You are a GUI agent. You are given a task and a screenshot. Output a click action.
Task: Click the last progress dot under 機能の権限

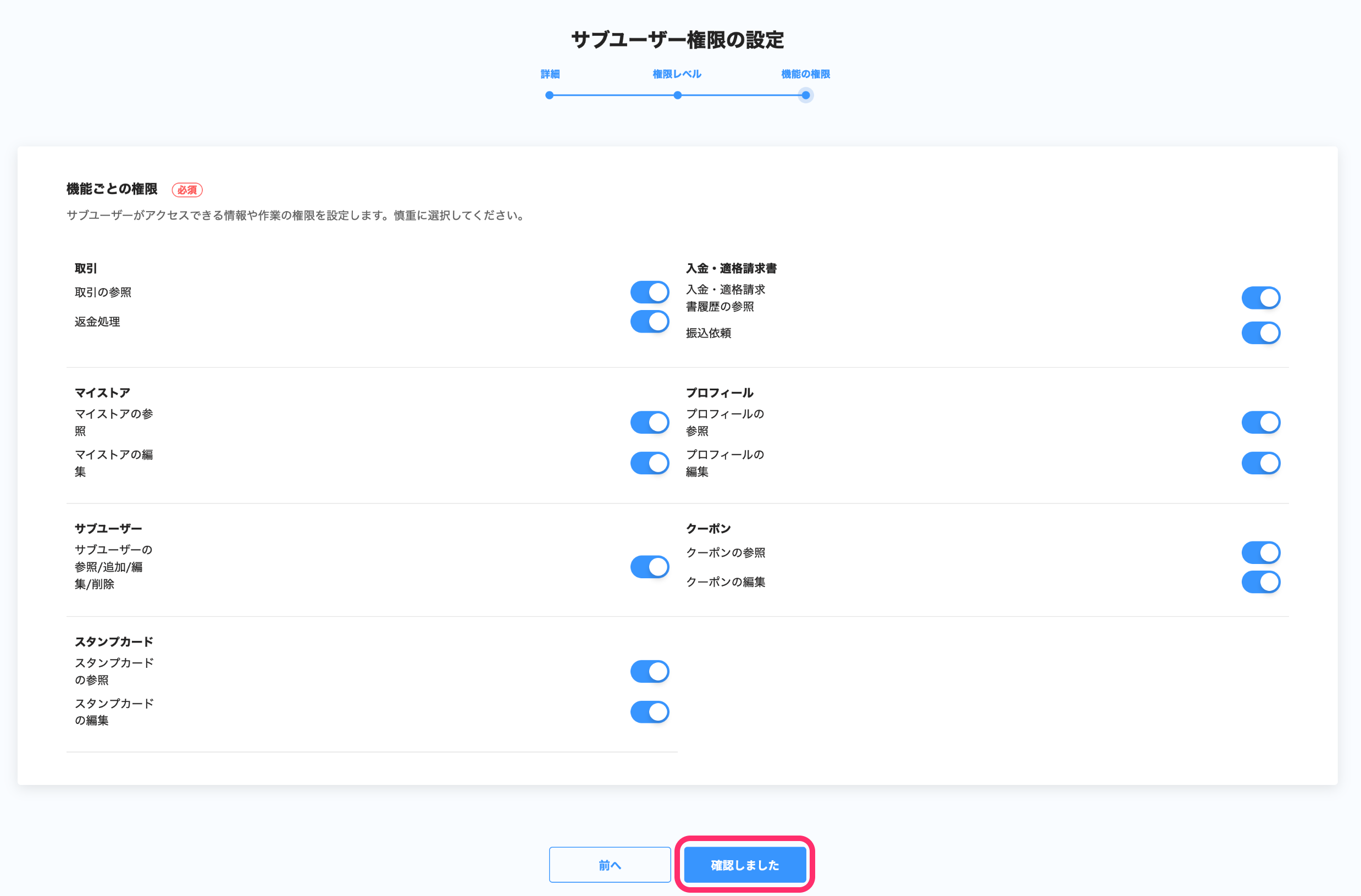point(805,96)
